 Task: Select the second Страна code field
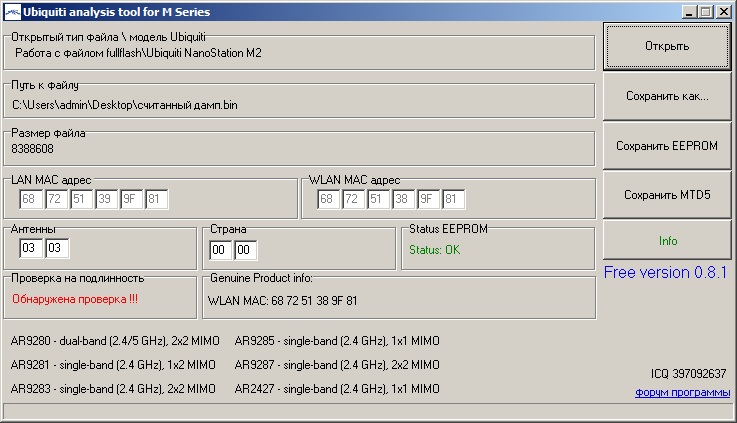(245, 249)
